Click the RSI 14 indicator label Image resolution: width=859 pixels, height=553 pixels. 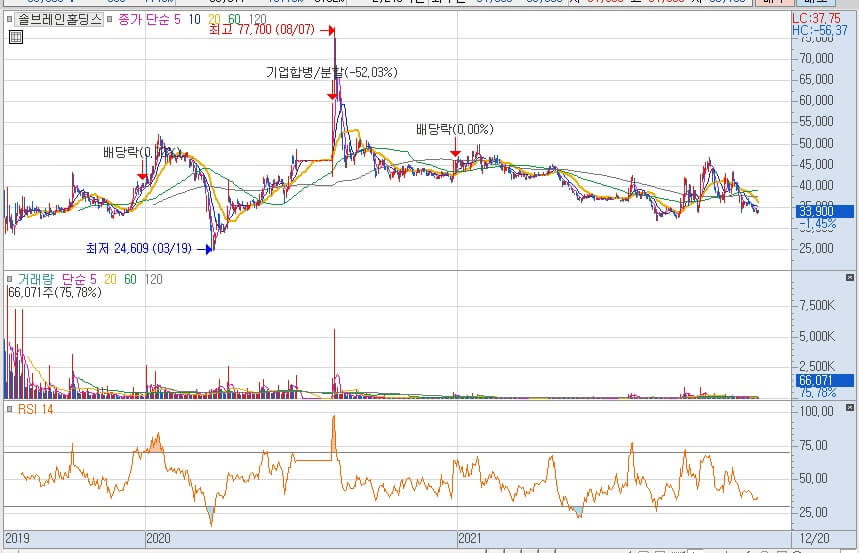click(36, 409)
